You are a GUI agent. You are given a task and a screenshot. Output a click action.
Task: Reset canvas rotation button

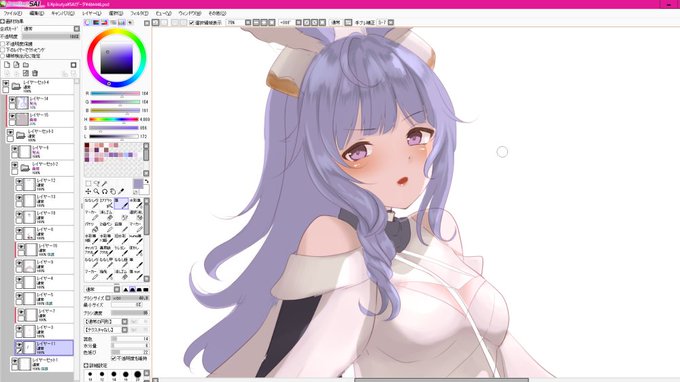(322, 23)
